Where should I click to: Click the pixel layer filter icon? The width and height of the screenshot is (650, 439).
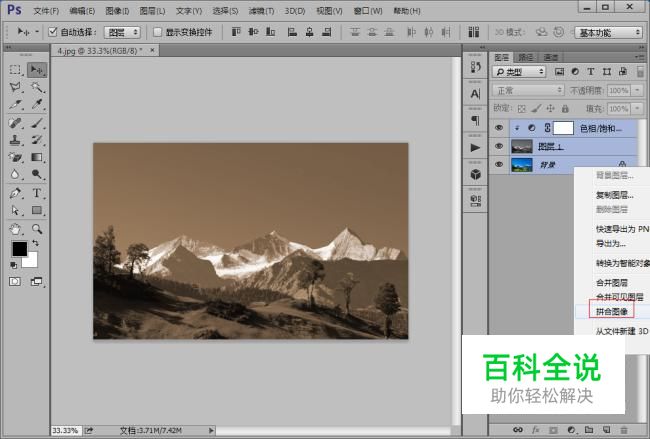[559, 72]
